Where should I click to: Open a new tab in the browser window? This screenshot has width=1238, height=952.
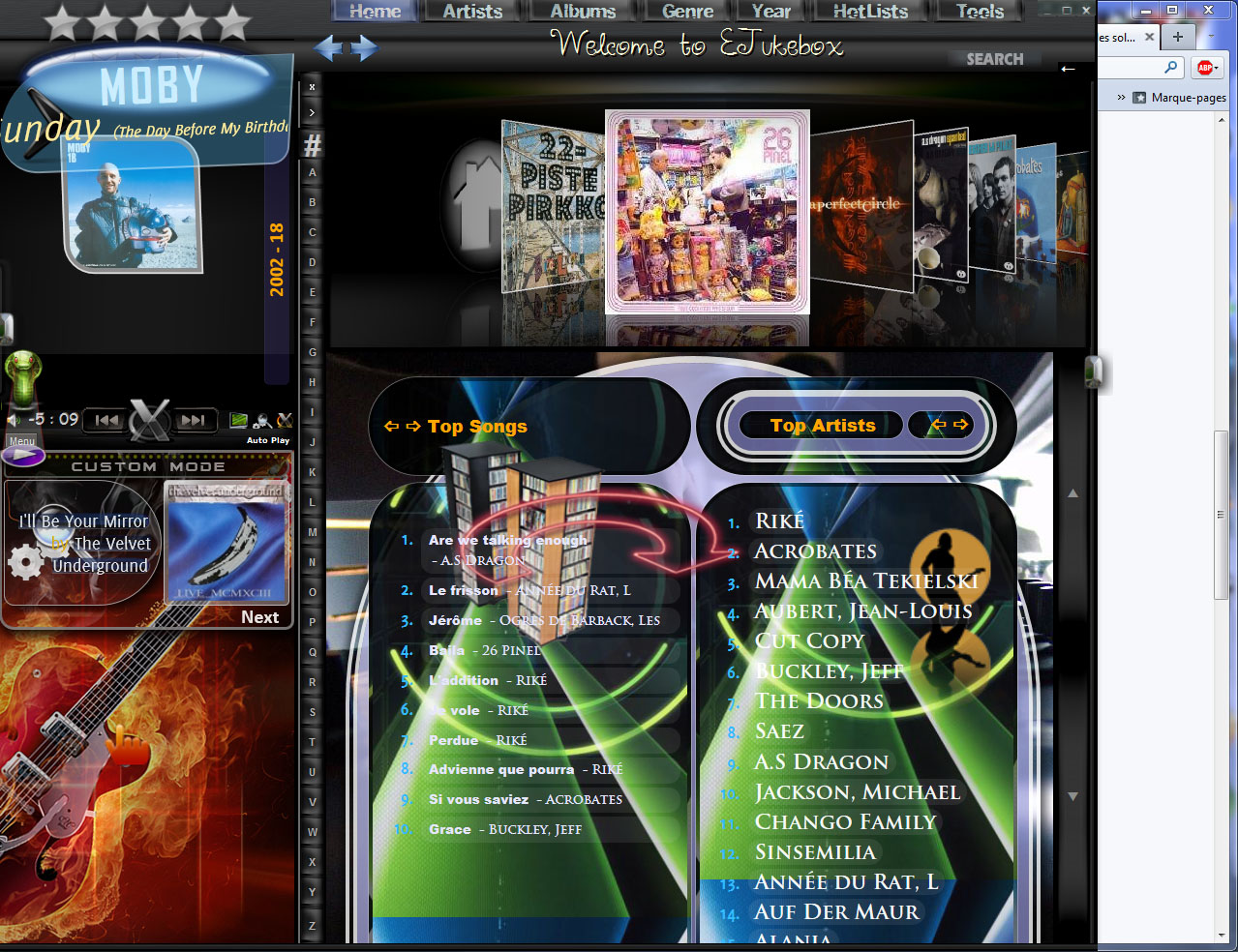[x=1177, y=37]
